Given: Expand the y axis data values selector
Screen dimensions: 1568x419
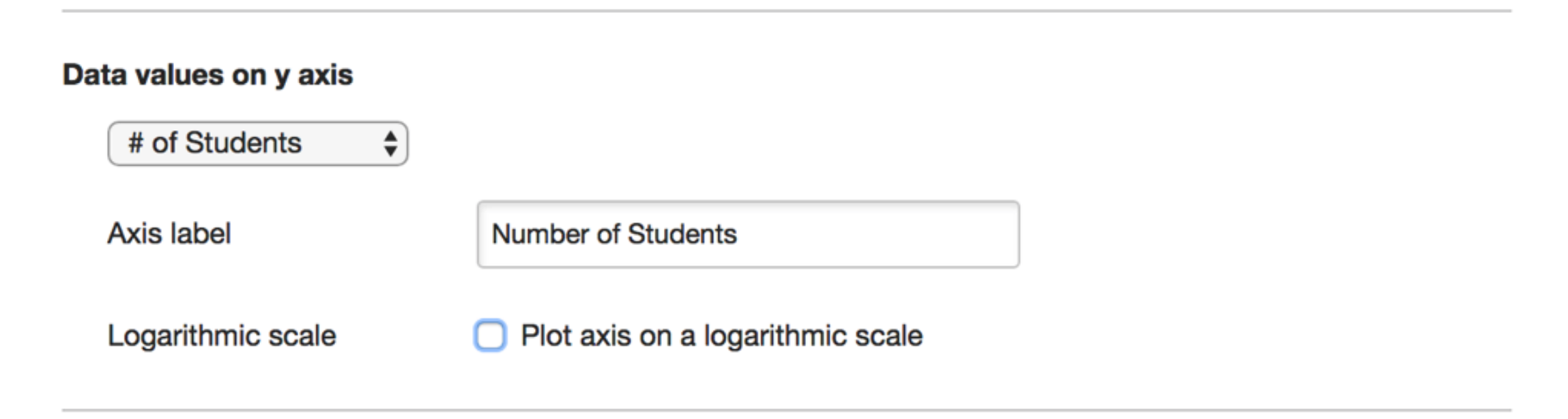Looking at the screenshot, I should click(x=257, y=143).
